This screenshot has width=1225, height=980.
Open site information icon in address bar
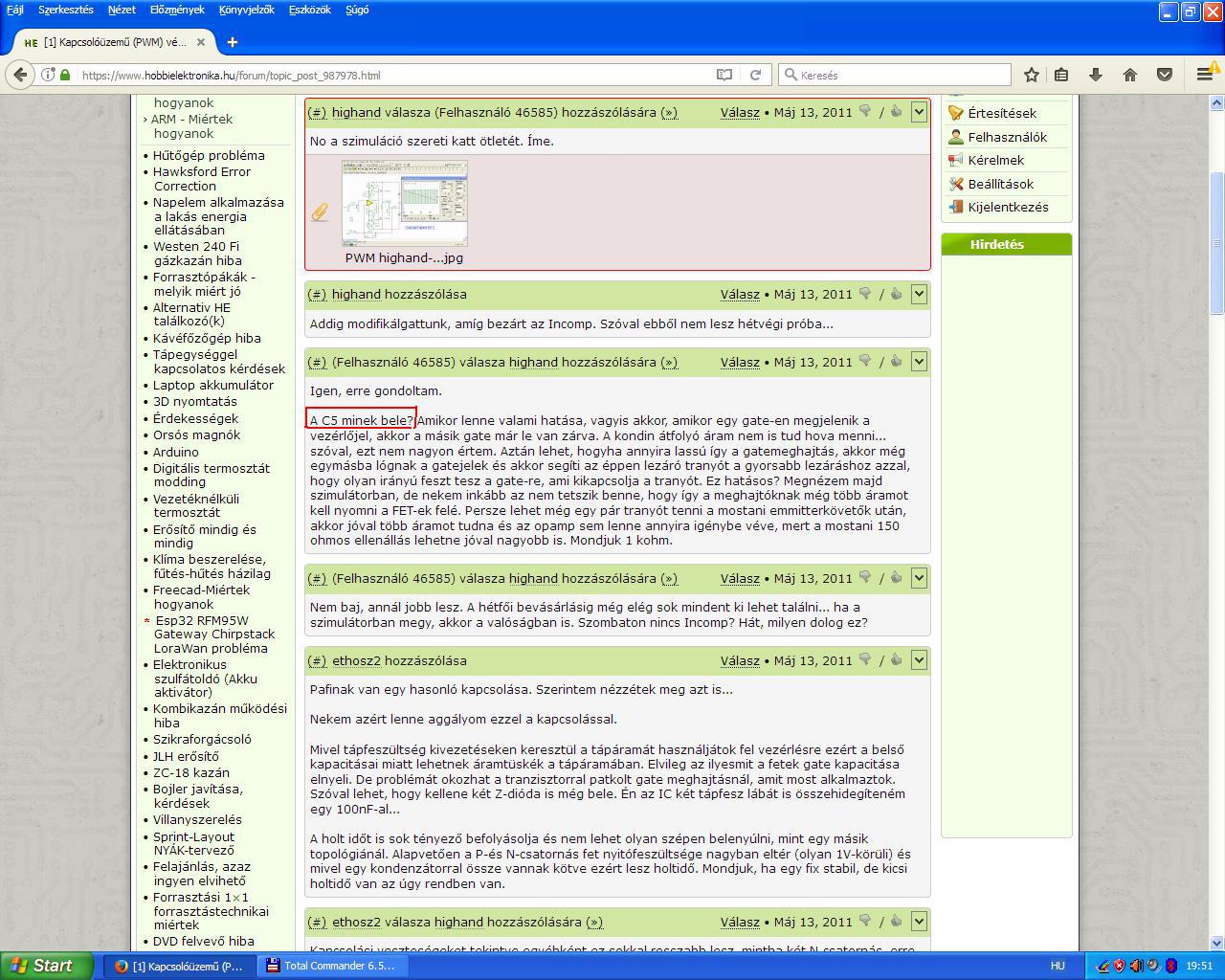coord(48,75)
